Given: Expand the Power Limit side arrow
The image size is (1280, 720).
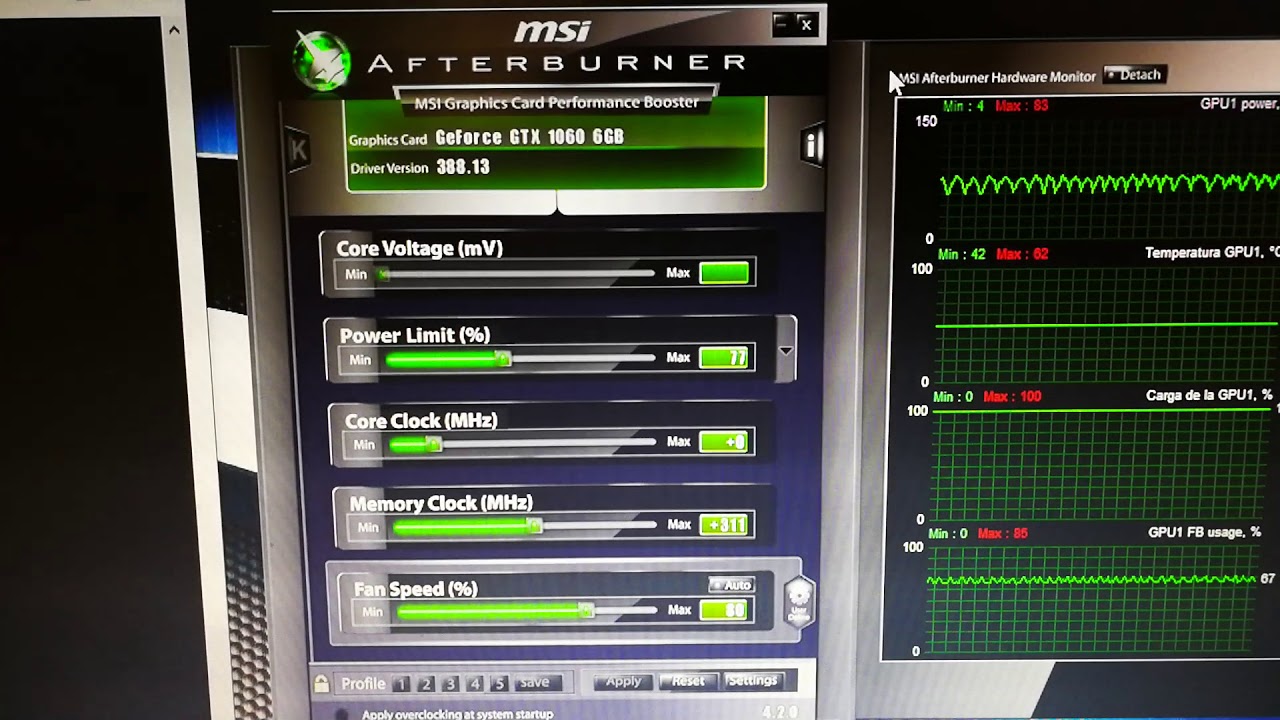Looking at the screenshot, I should [x=785, y=350].
